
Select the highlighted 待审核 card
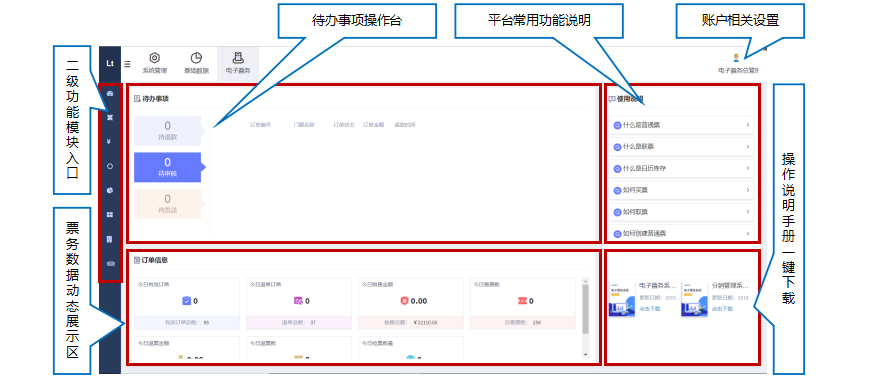pyautogui.click(x=167, y=167)
